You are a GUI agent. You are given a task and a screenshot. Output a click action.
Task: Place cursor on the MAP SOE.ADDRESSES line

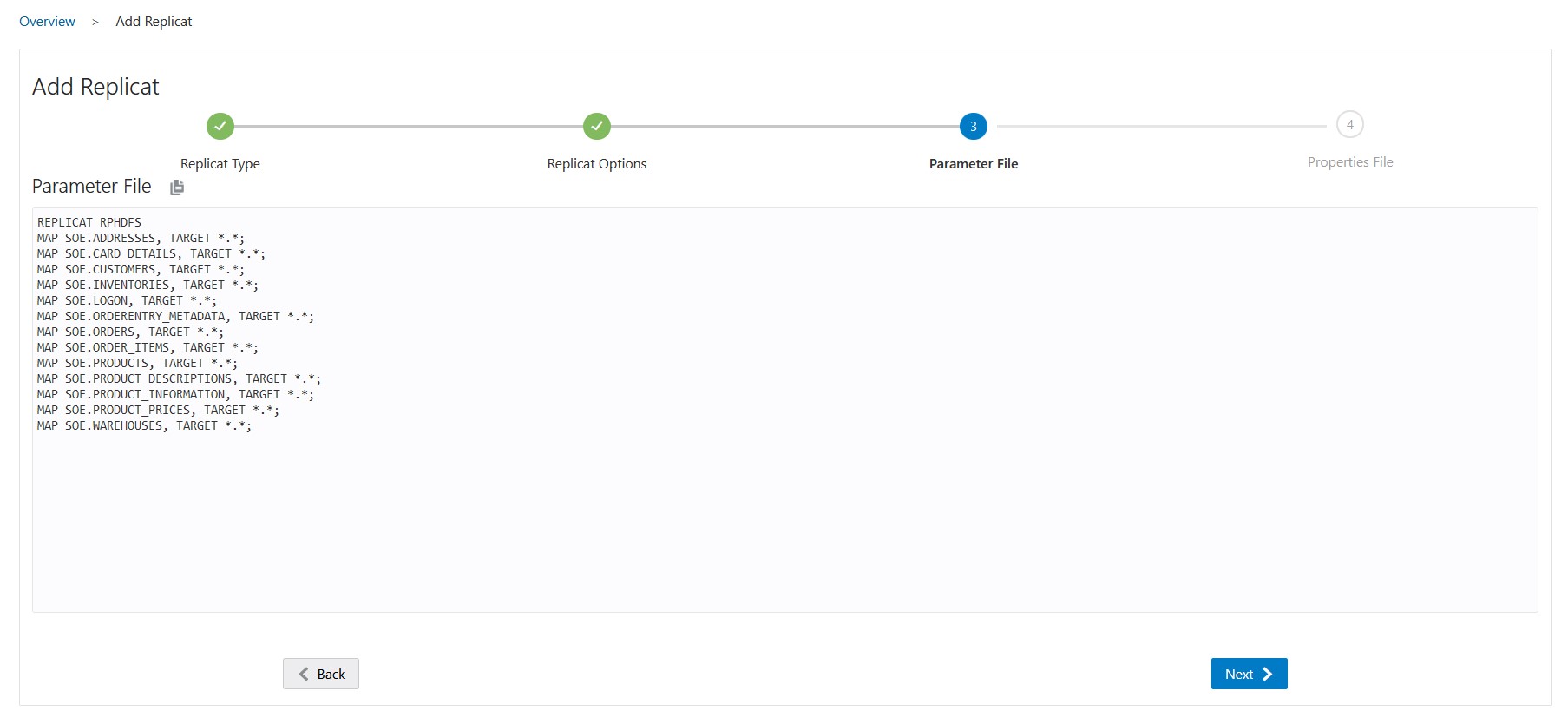[141, 239]
